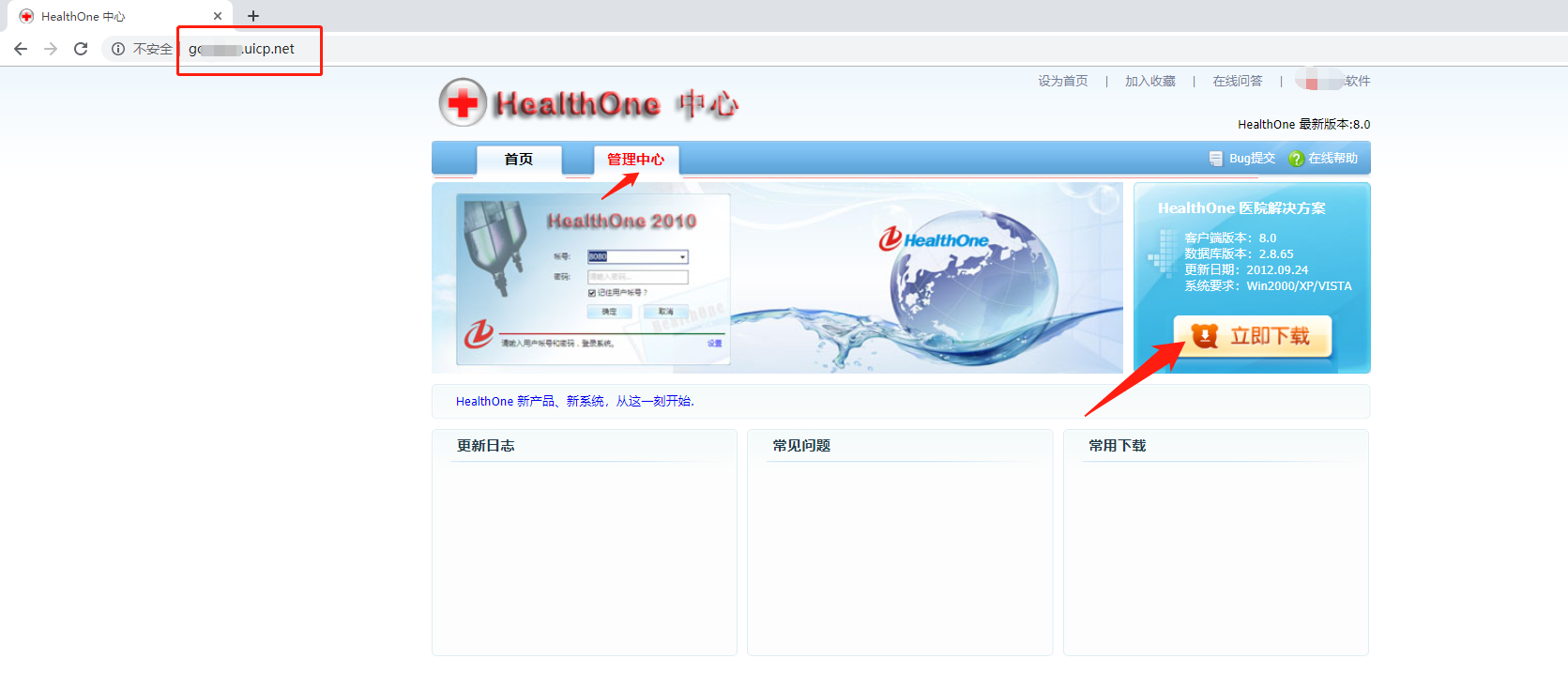Click the red cross HealthOne logo
Screen dimensions: 1568x690
pos(463,102)
